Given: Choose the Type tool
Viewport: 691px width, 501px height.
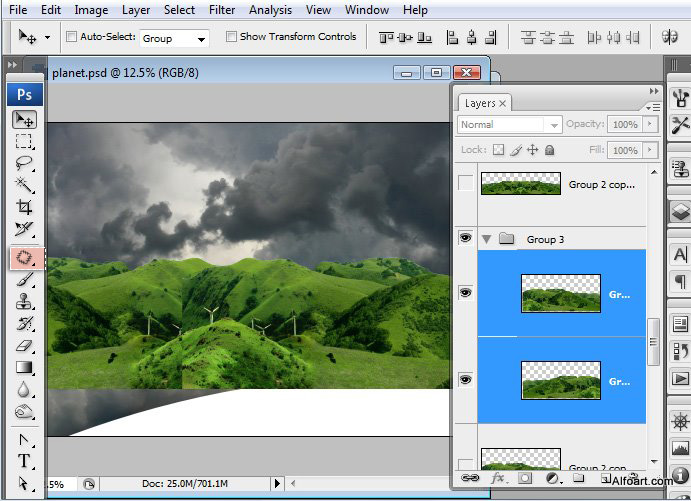Looking at the screenshot, I should click(x=24, y=461).
